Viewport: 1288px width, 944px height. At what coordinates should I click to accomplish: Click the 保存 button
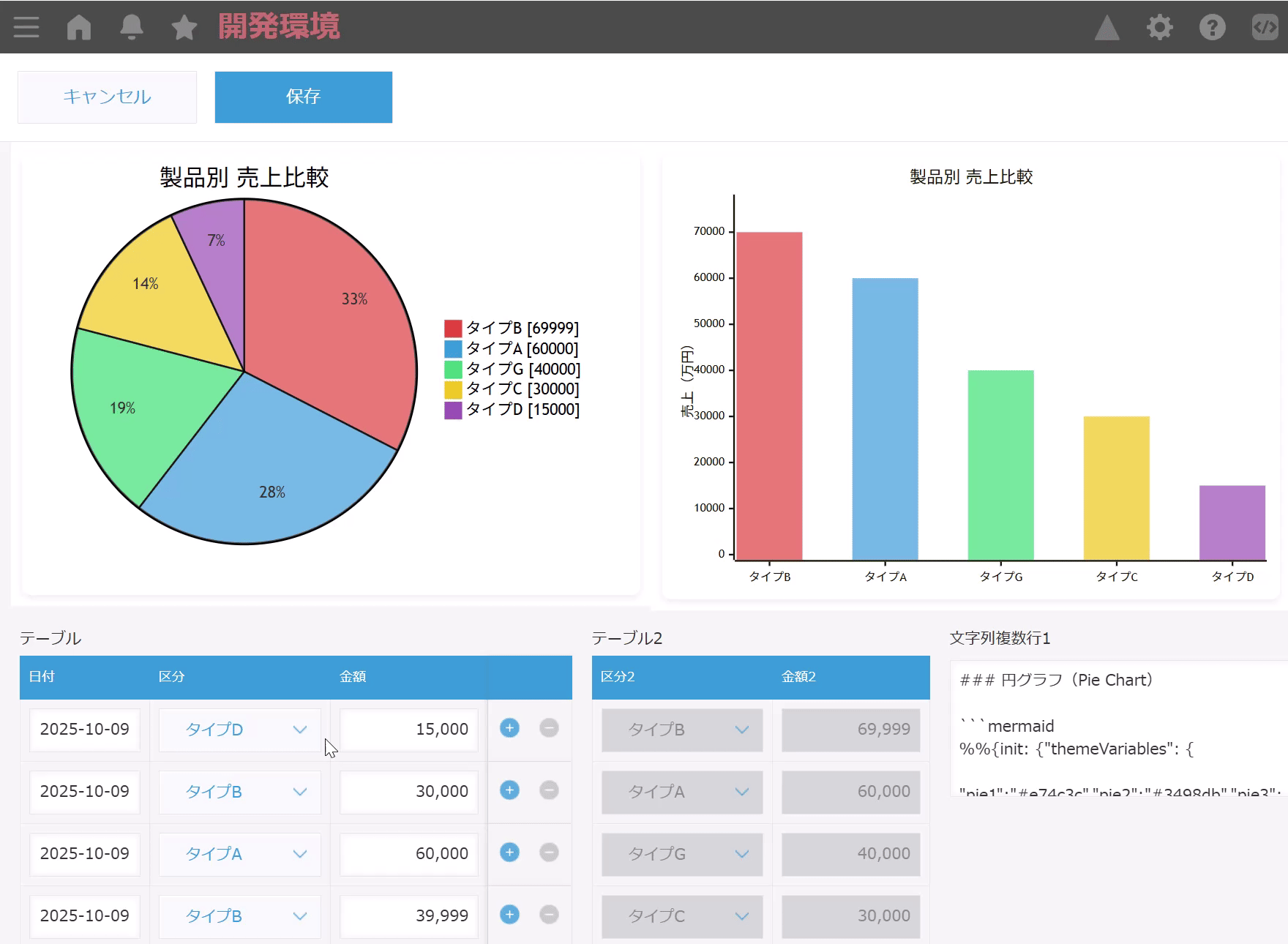(303, 97)
